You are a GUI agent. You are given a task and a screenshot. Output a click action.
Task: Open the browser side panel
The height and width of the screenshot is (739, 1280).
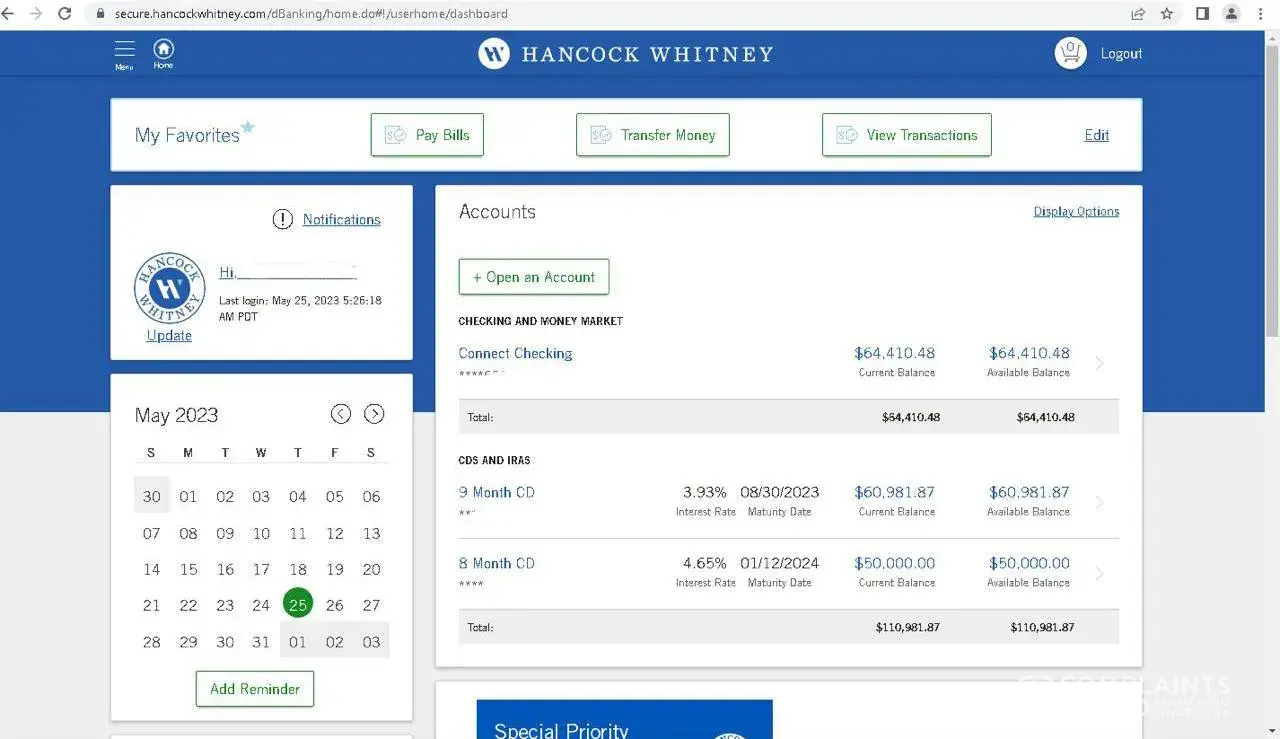coord(1203,14)
